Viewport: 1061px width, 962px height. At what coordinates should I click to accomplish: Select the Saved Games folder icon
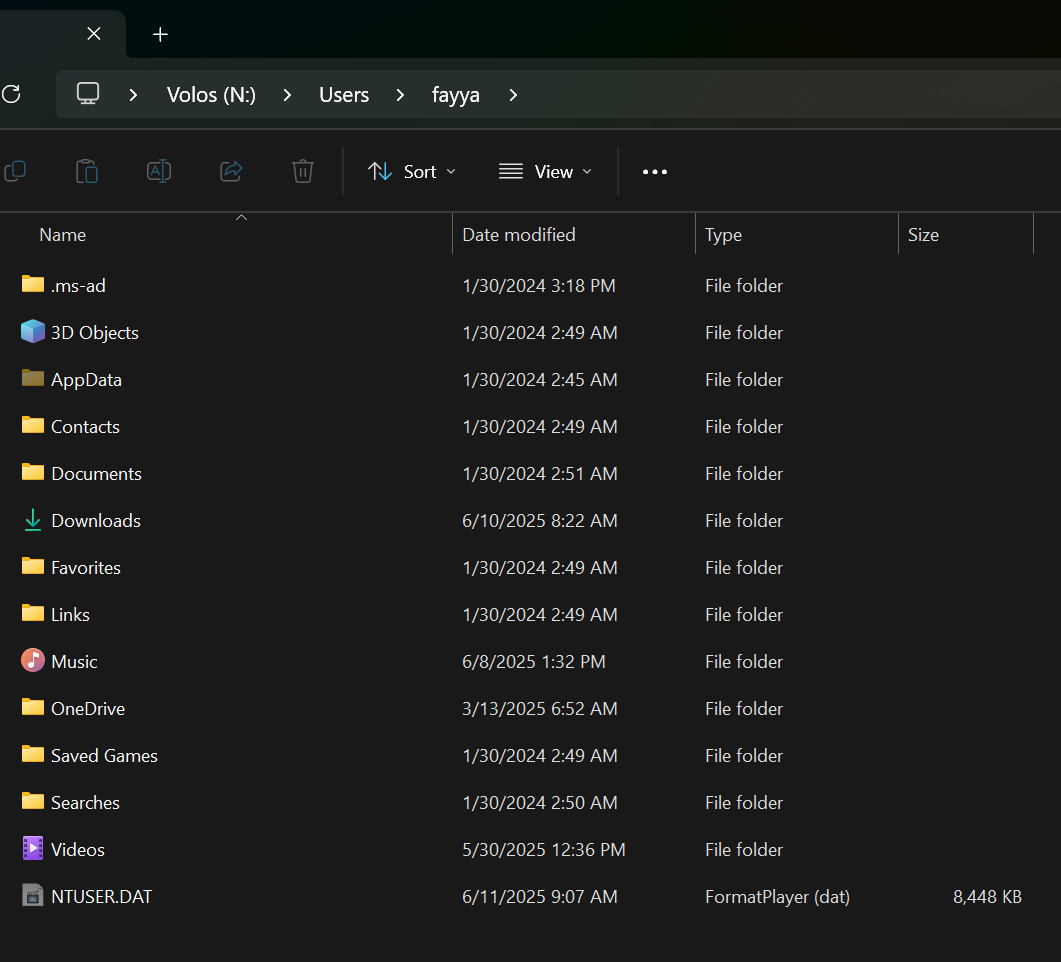click(x=32, y=754)
